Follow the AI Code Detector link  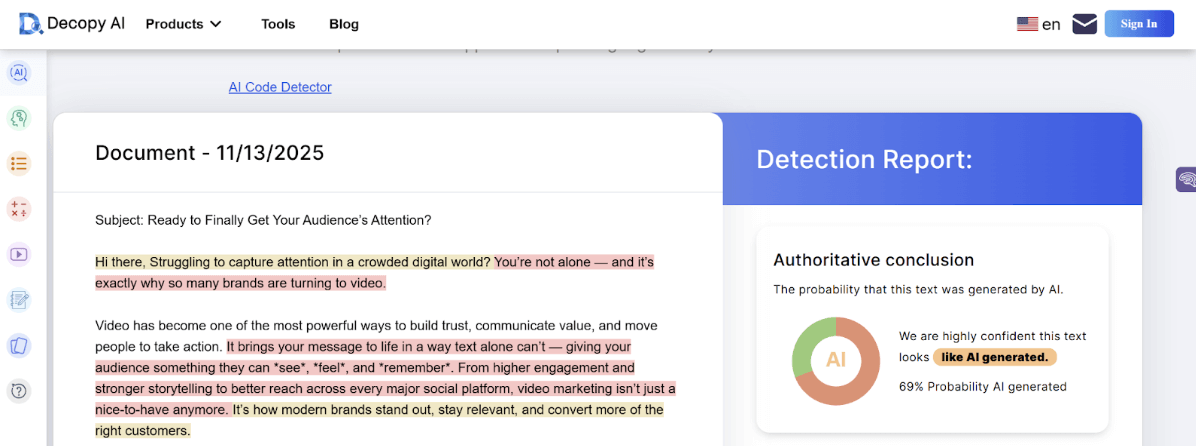click(280, 87)
